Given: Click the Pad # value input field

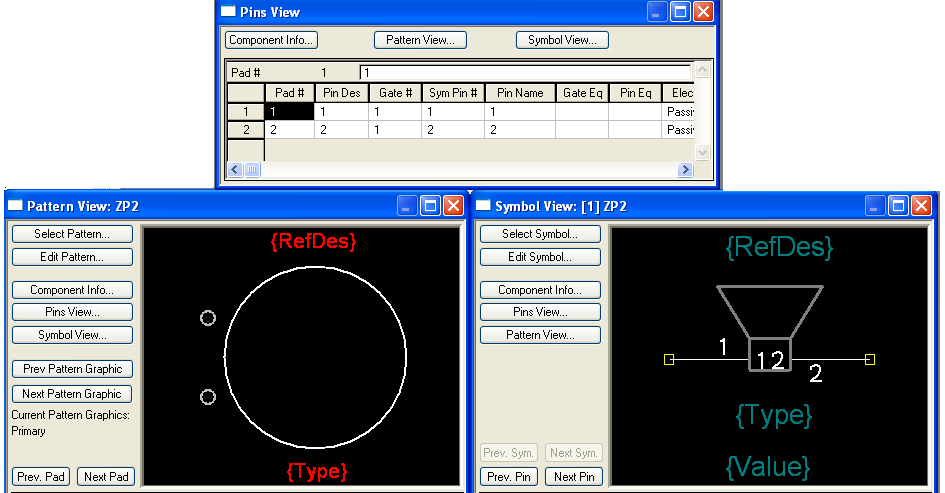Looking at the screenshot, I should [526, 72].
